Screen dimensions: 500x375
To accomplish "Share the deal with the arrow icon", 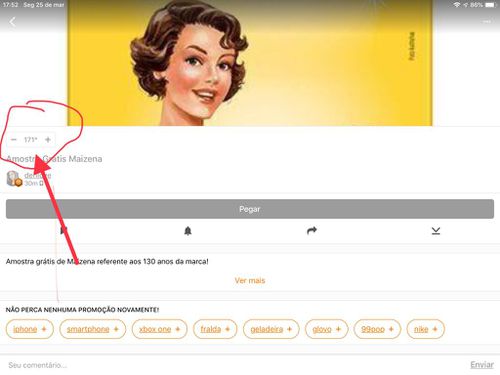I will click(312, 230).
